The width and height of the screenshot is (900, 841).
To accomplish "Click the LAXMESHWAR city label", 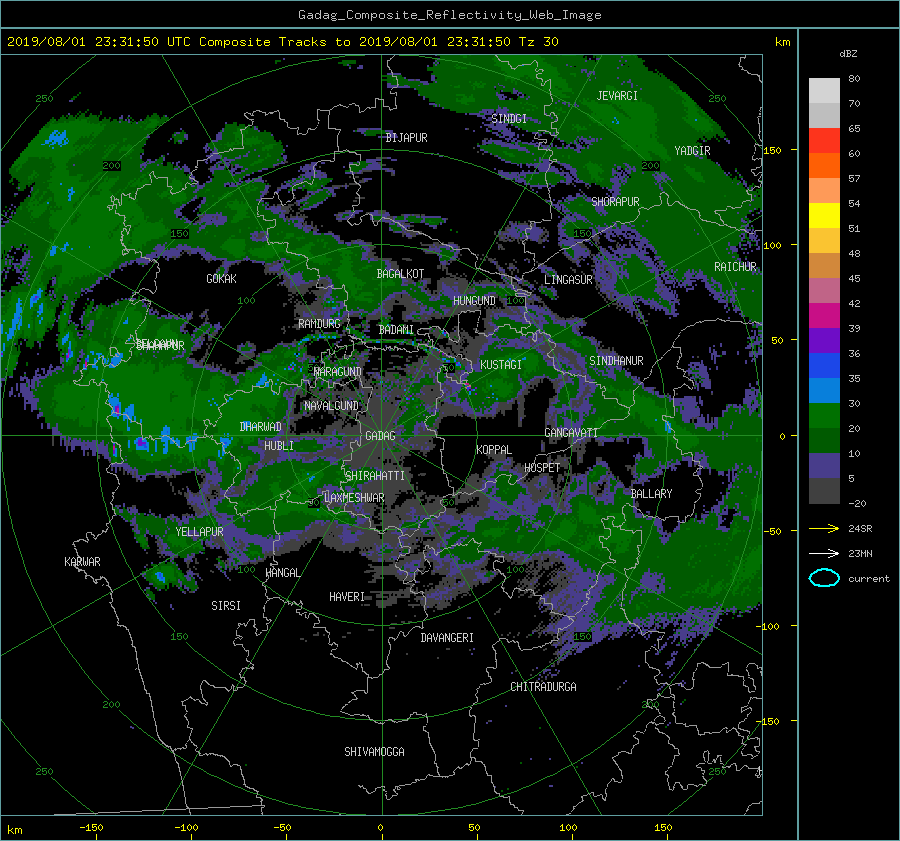I will [354, 498].
